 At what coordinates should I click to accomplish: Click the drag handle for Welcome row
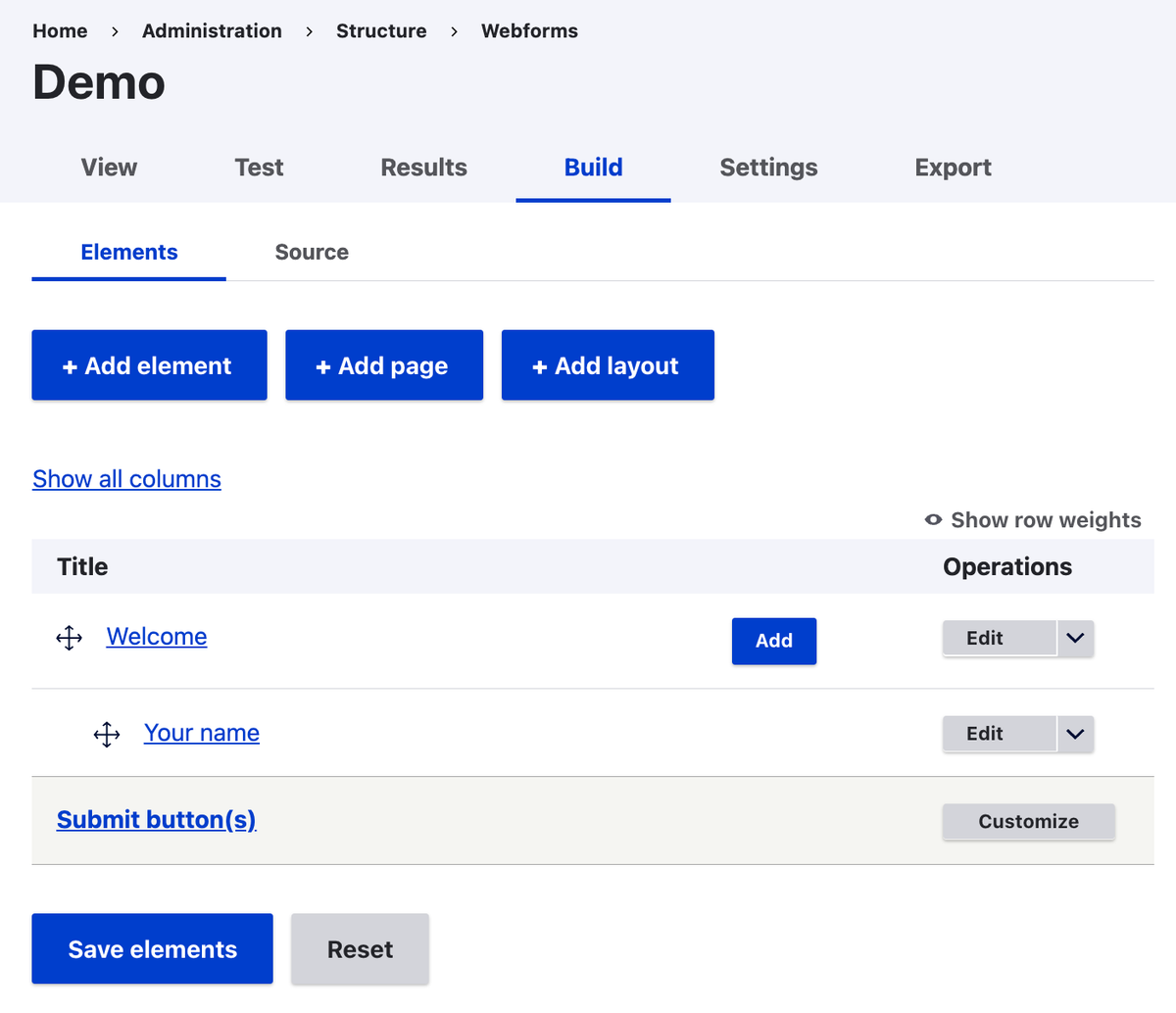pos(70,638)
